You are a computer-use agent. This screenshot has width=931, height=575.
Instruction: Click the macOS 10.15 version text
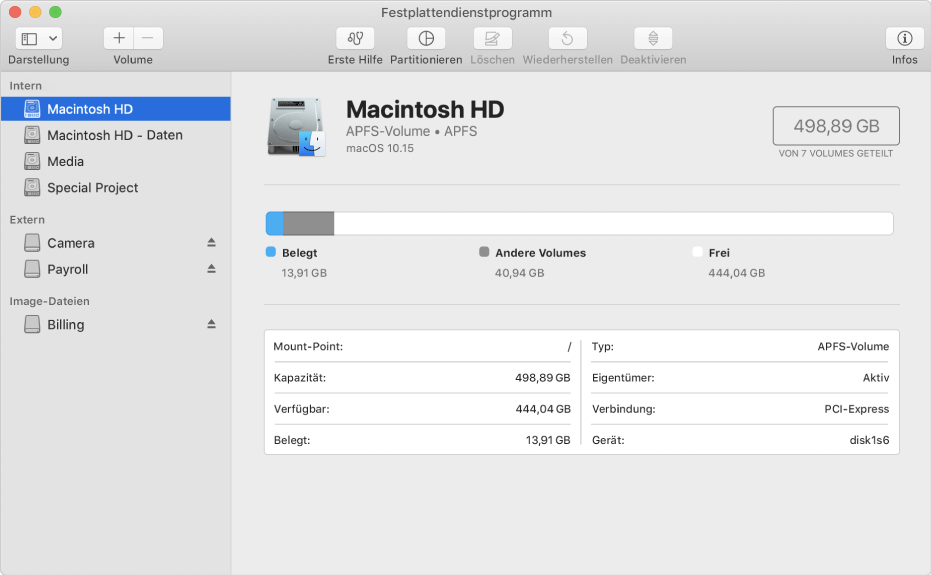point(380,149)
